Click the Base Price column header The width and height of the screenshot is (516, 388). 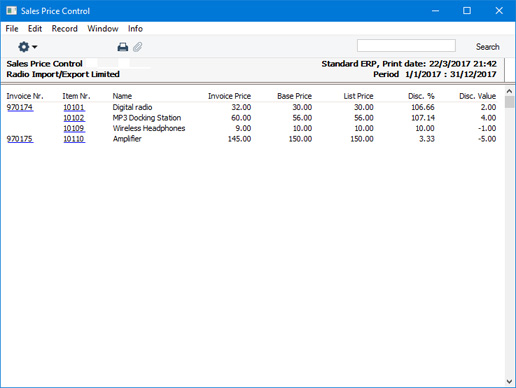[x=294, y=96]
